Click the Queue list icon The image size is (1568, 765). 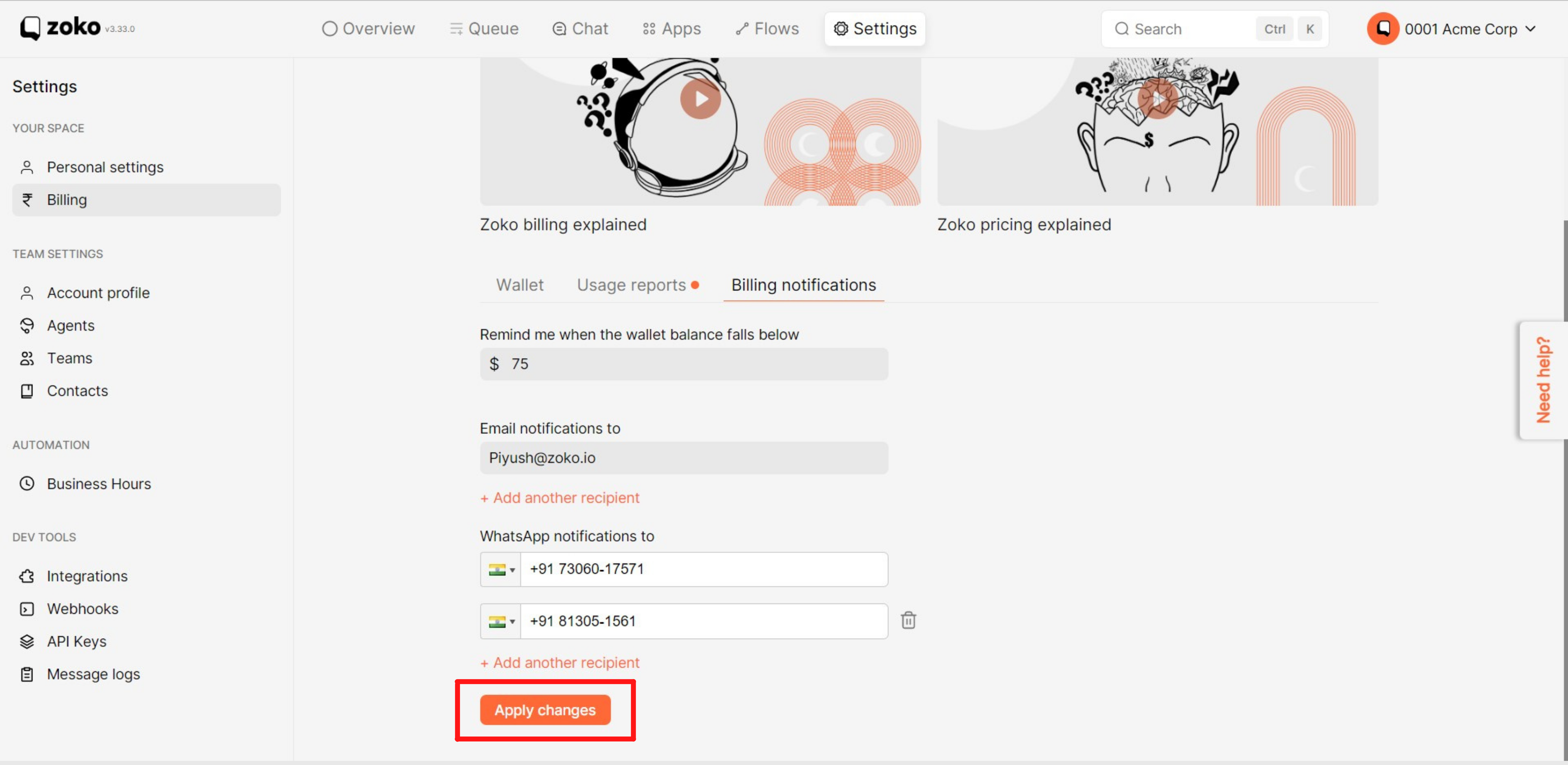pos(456,29)
